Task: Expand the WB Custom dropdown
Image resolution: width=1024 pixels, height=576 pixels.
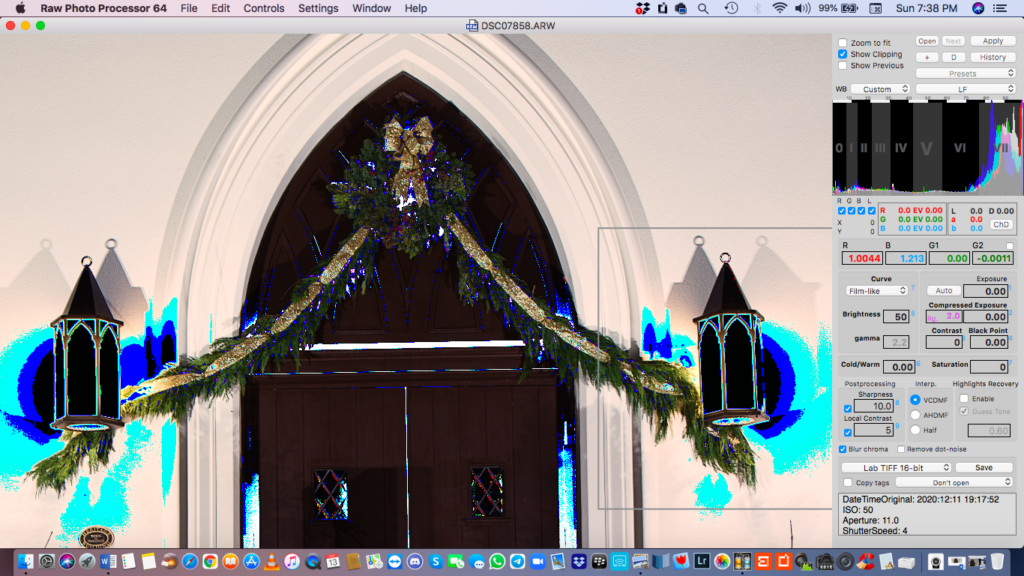Action: (x=880, y=89)
